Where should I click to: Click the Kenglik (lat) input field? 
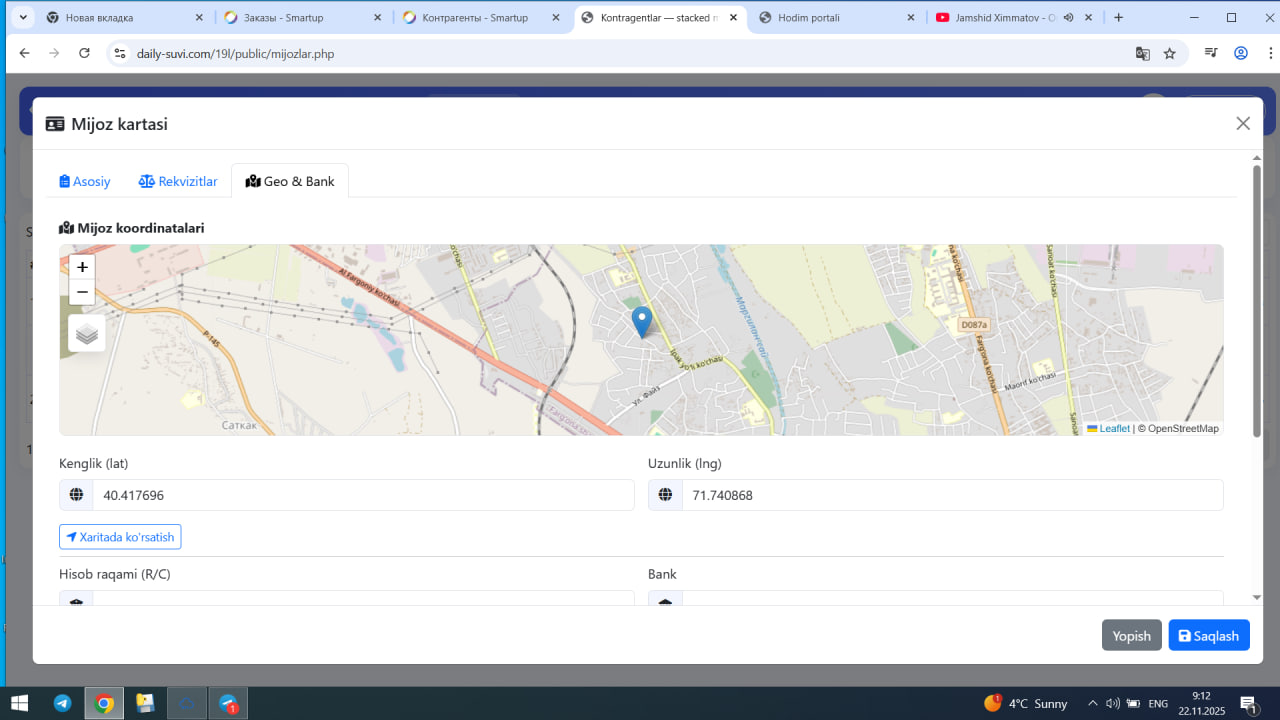point(363,495)
